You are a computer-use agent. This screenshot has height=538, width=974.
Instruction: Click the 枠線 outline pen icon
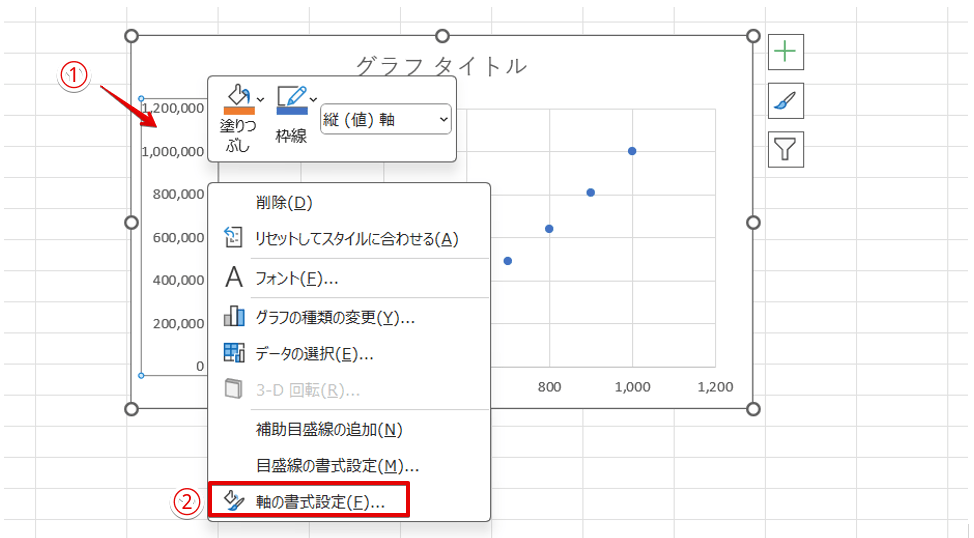292,100
